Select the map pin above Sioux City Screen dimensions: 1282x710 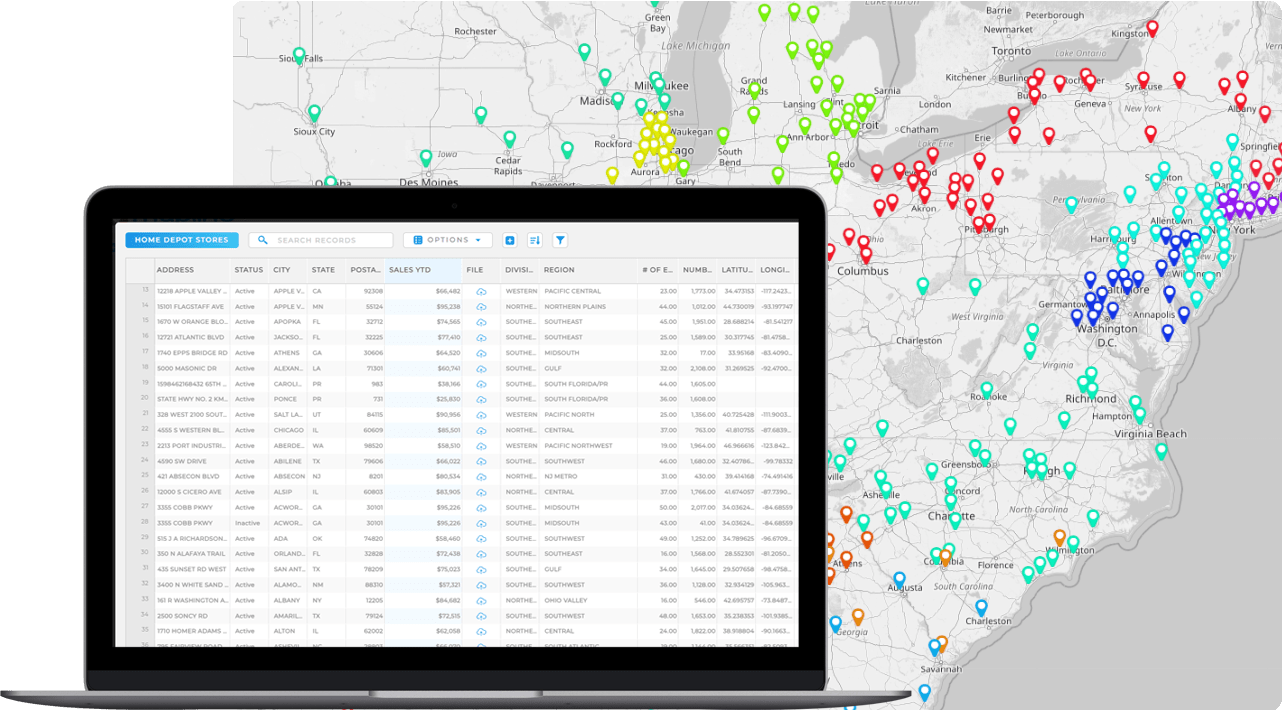tap(314, 112)
